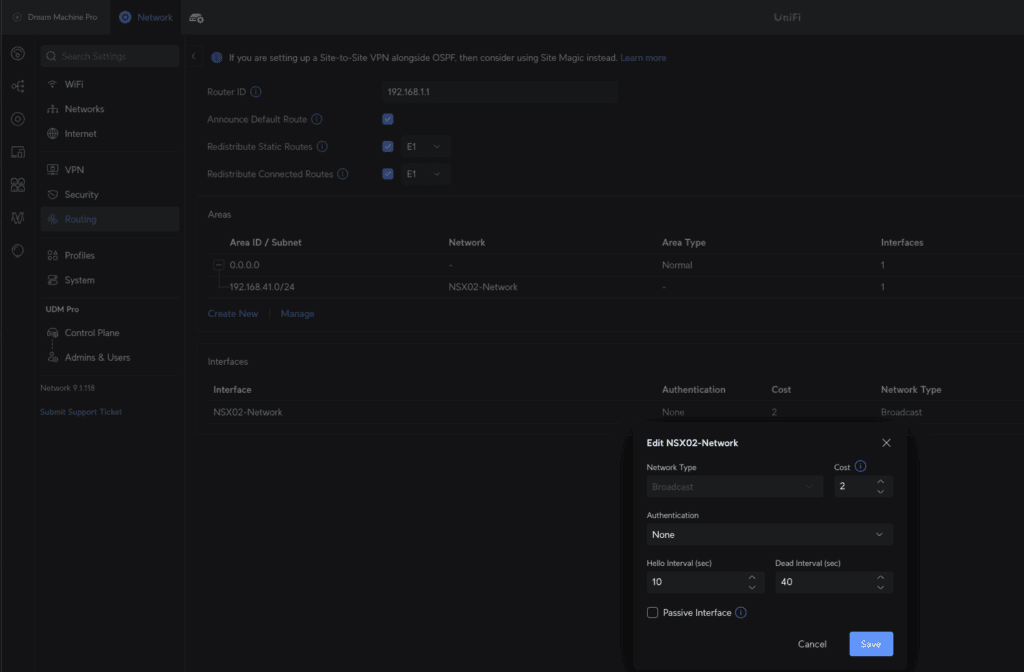Open Redistribute Static Routes E1 dropdown
This screenshot has height=672, width=1024.
click(x=425, y=147)
